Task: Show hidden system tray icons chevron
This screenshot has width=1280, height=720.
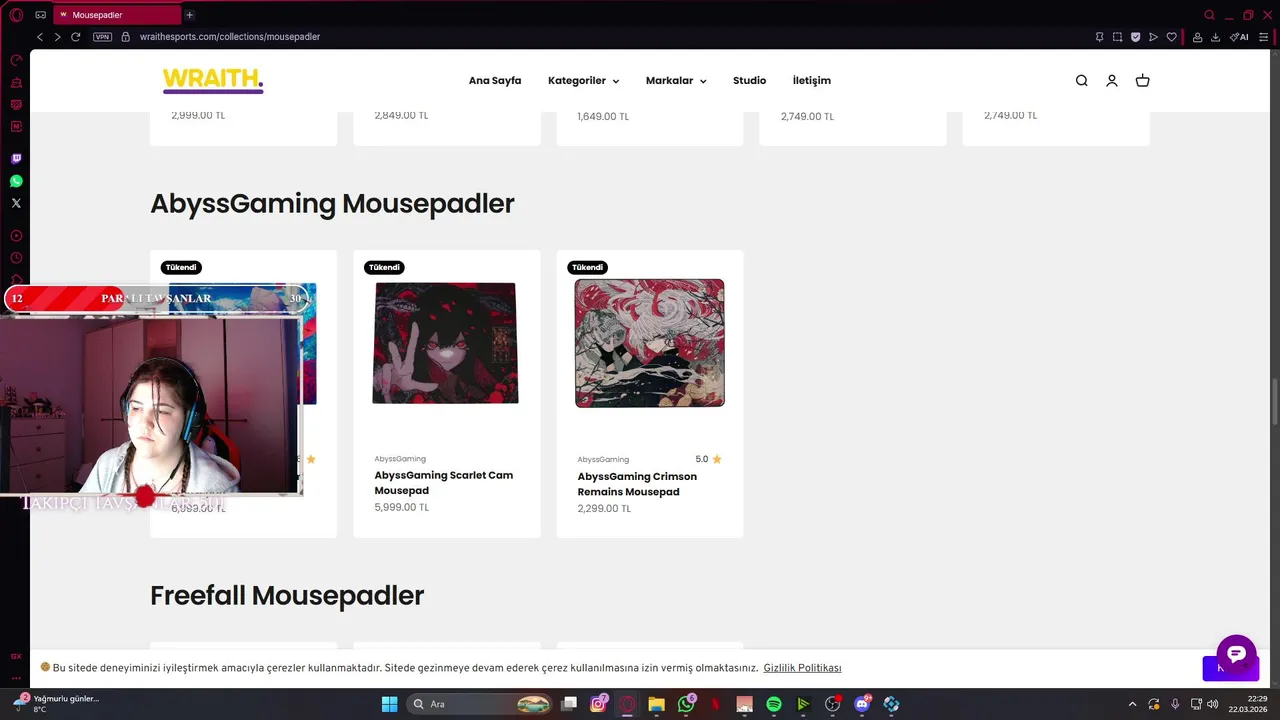Action: [x=1132, y=704]
